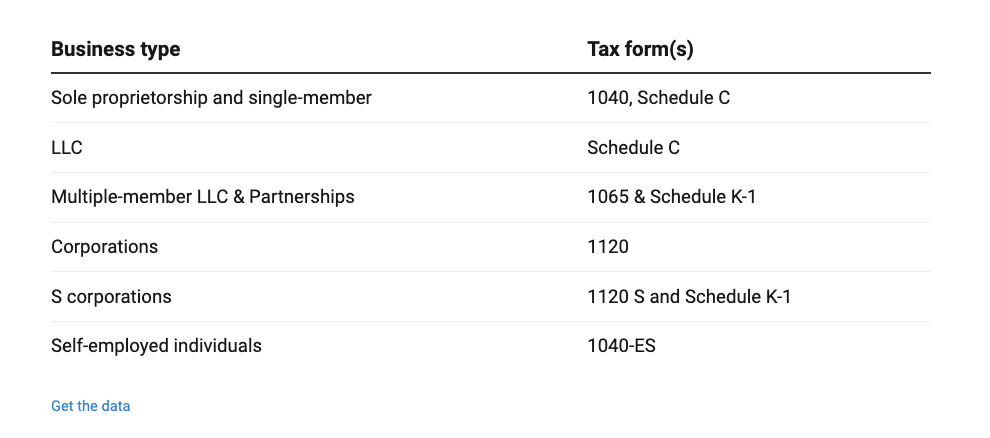Select the "Corporations" business type cell
The image size is (990, 438).
[x=104, y=247]
